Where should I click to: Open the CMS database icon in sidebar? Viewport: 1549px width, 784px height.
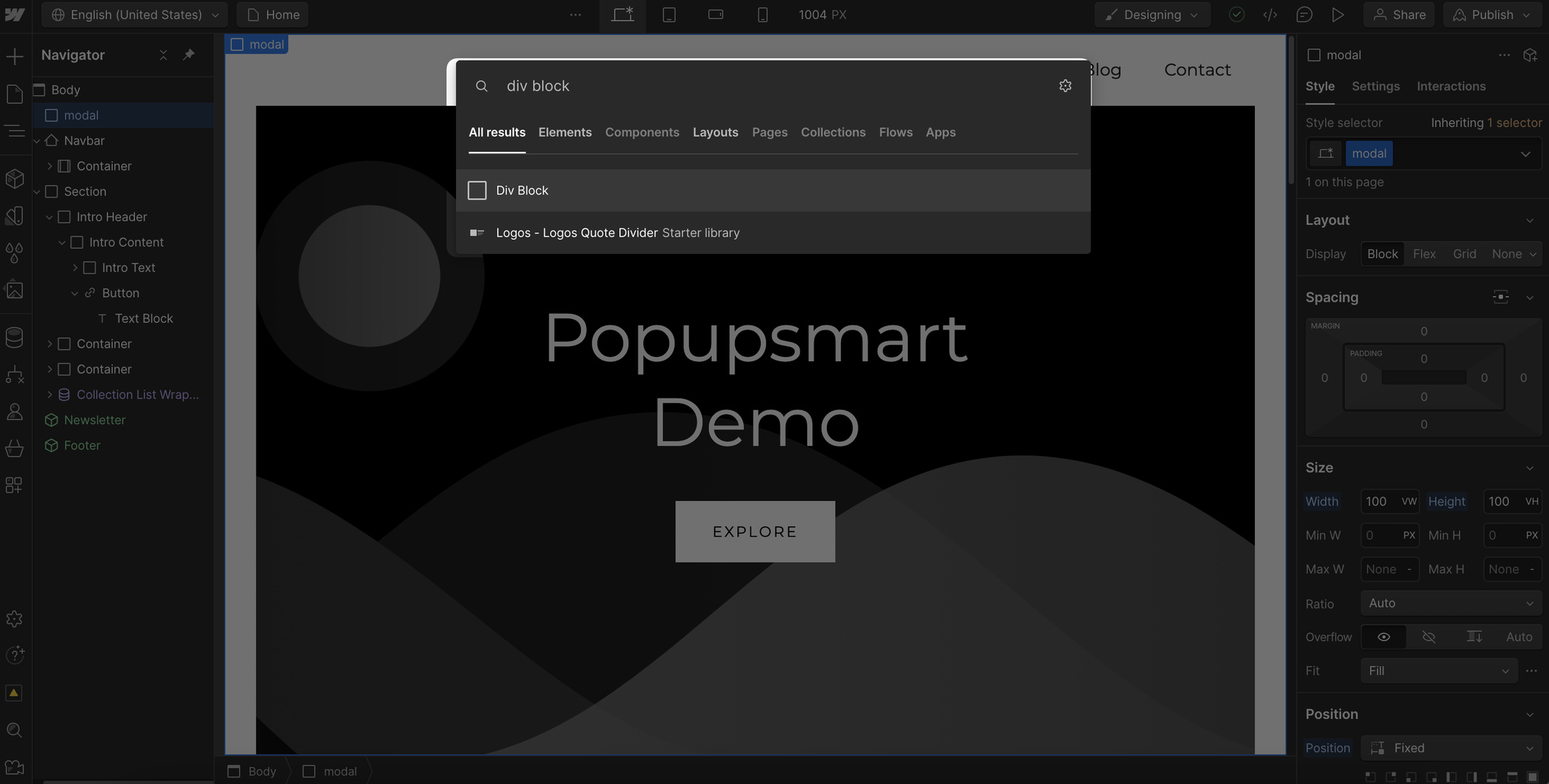(x=14, y=337)
